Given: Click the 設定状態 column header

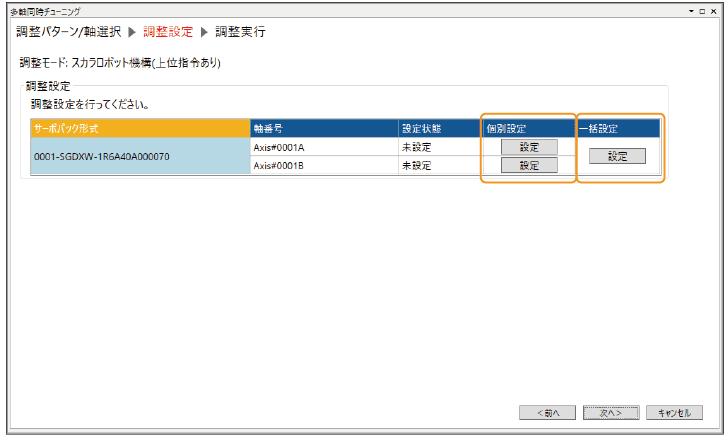Looking at the screenshot, I should [x=438, y=128].
